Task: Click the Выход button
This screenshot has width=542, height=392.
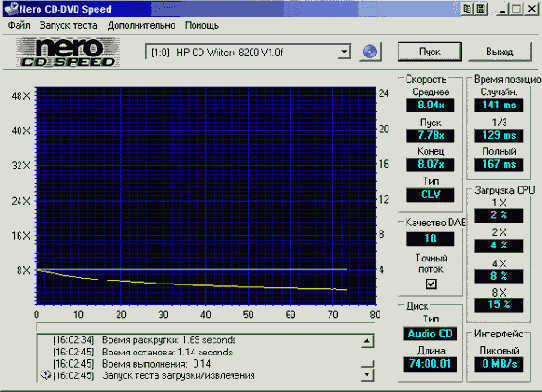Action: click(x=499, y=52)
